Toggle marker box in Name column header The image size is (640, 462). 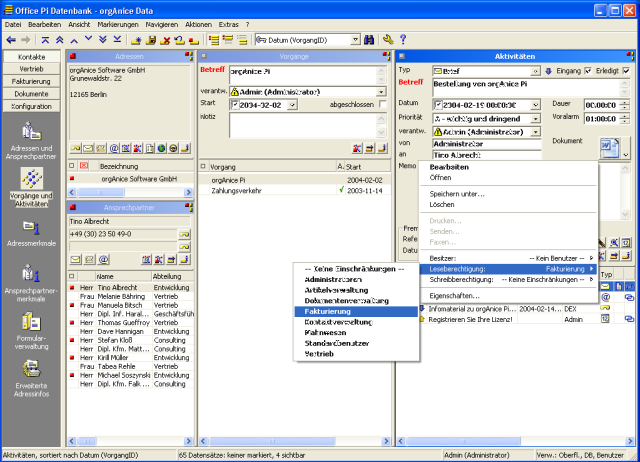click(72, 276)
